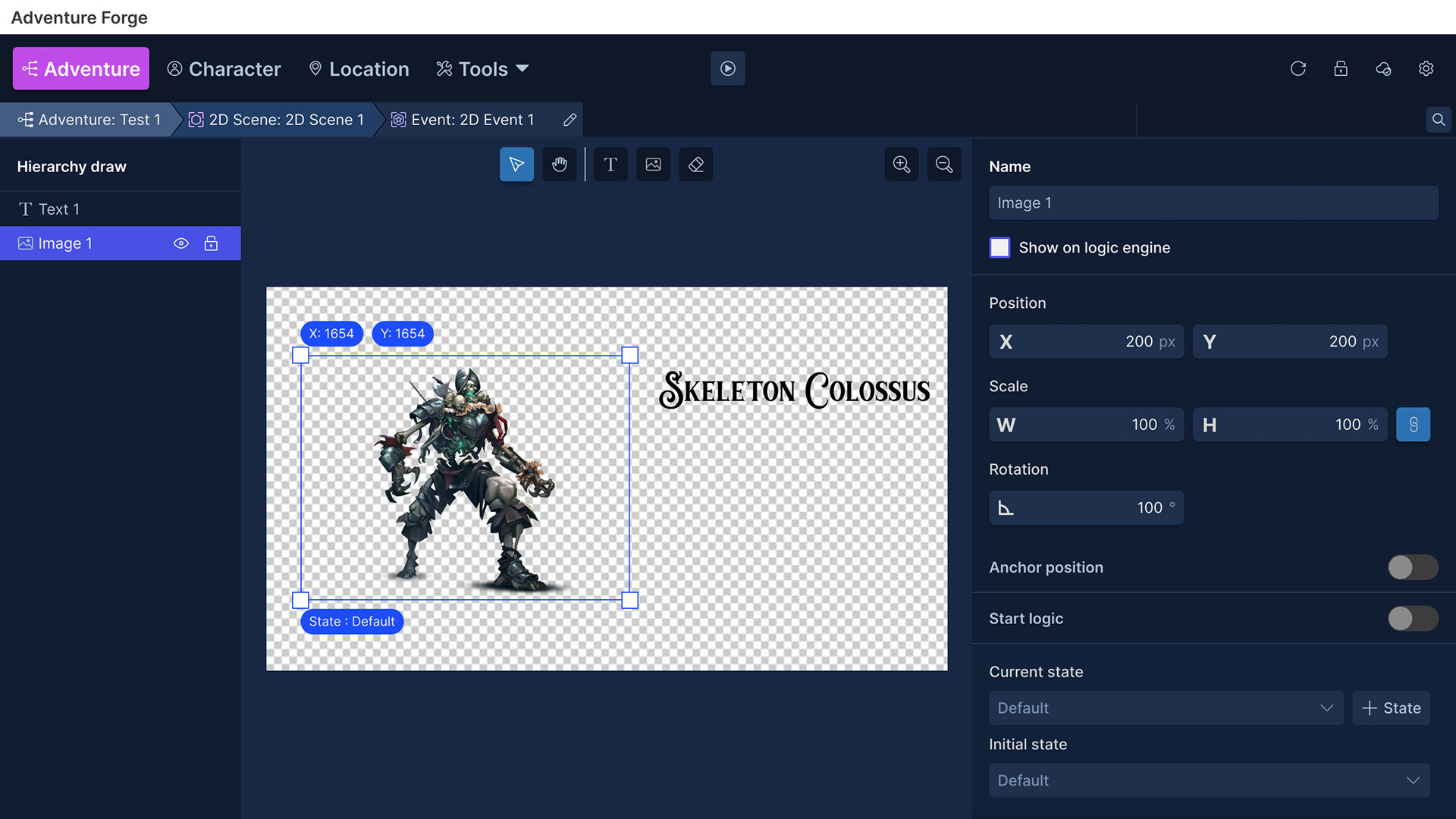
Task: Switch to the Character tab
Action: click(224, 68)
